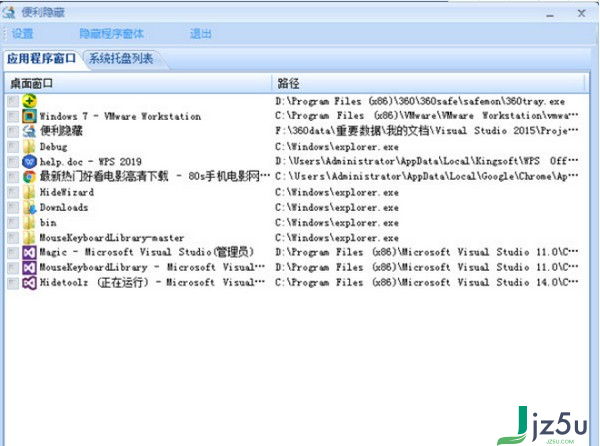Select the help.doc - WPS 2019 entry
The width and height of the screenshot is (600, 446).
(x=91, y=162)
